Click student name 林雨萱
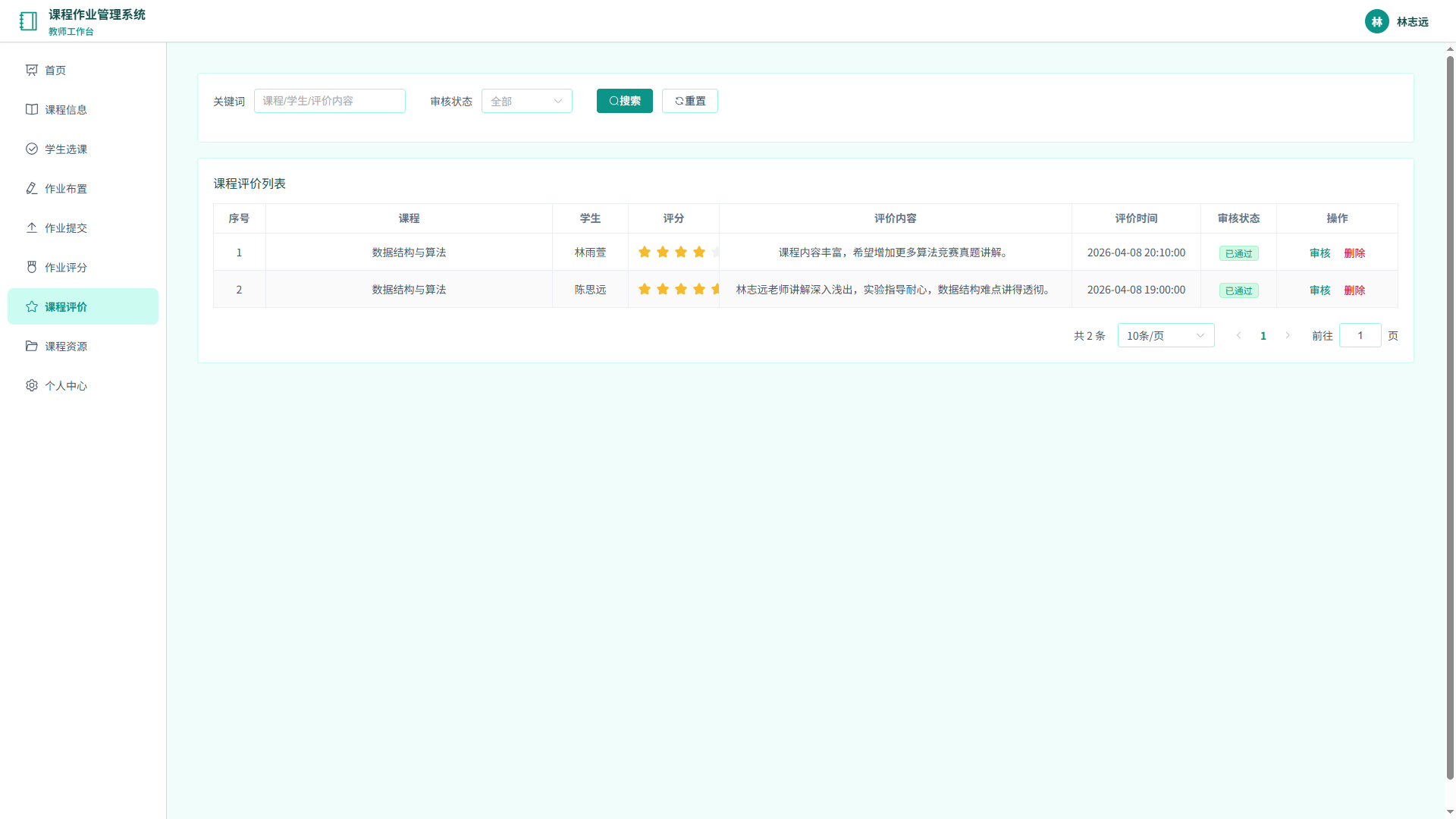 point(590,253)
